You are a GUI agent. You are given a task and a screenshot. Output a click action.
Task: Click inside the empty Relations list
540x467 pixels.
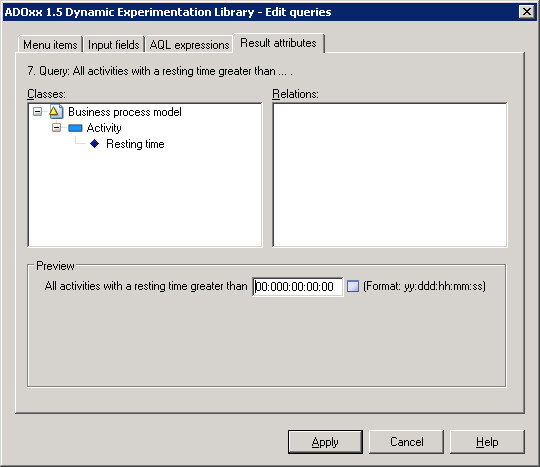coord(390,175)
